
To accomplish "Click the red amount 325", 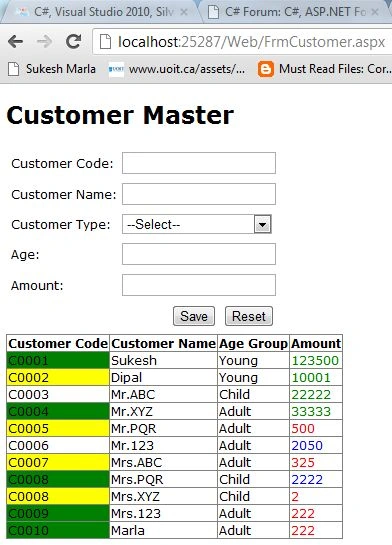I will coord(303,463).
